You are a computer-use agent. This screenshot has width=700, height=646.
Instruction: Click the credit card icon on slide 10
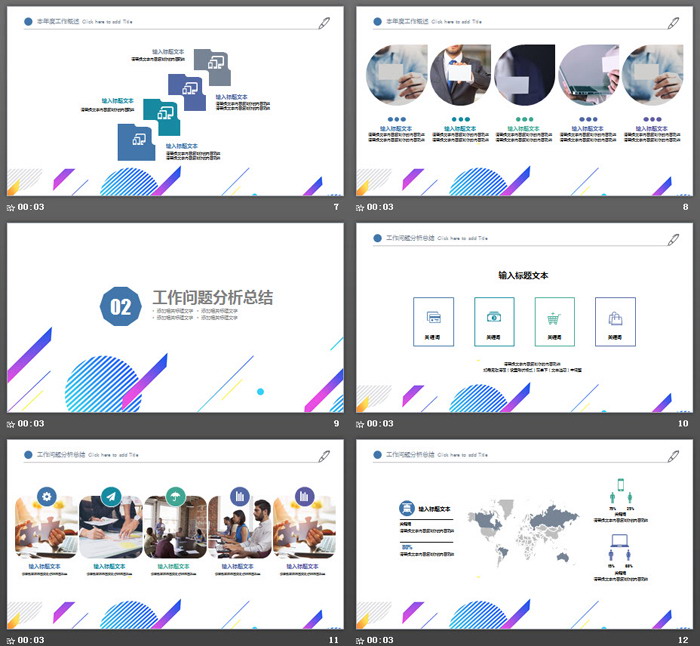click(x=434, y=318)
